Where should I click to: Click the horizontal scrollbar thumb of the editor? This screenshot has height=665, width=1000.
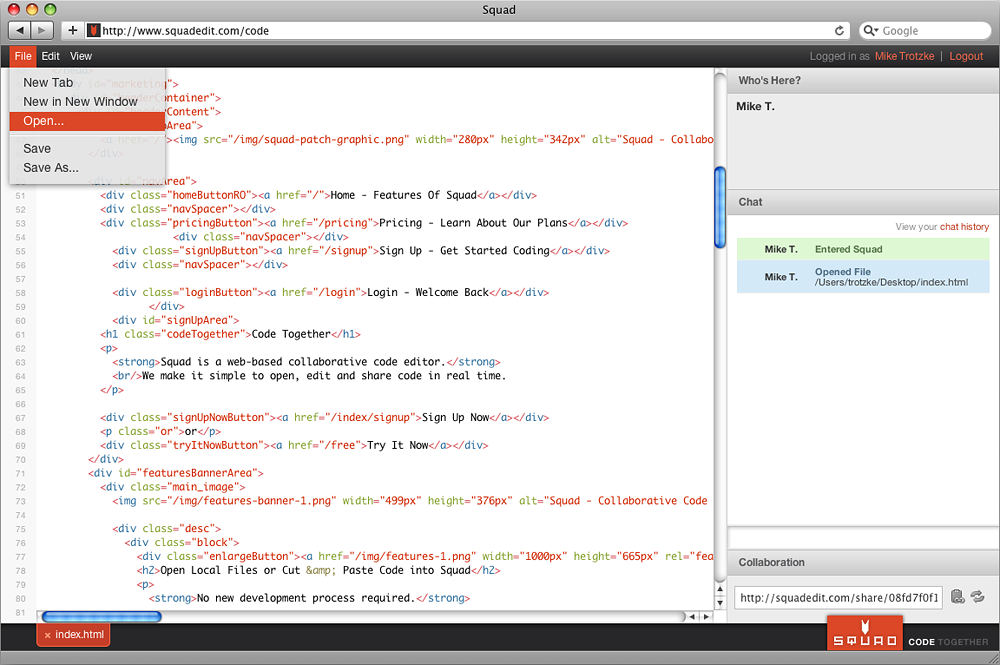point(101,617)
